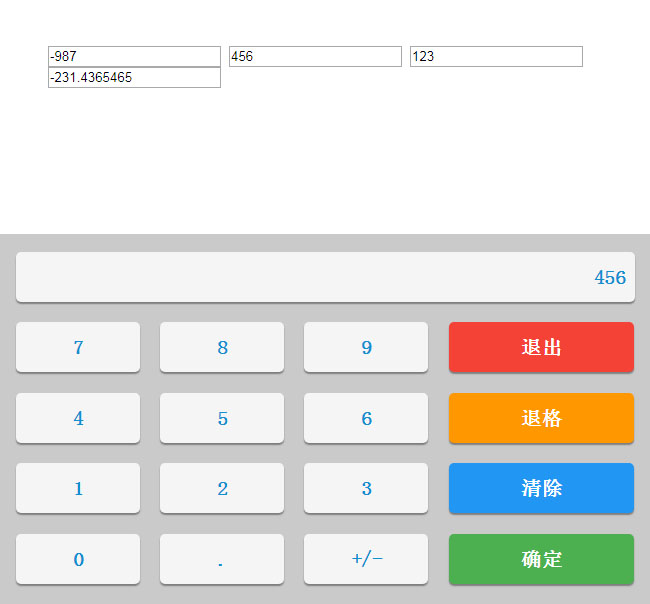The width and height of the screenshot is (650, 604).
Task: Tap the 5 key on keypad
Action: (x=222, y=418)
